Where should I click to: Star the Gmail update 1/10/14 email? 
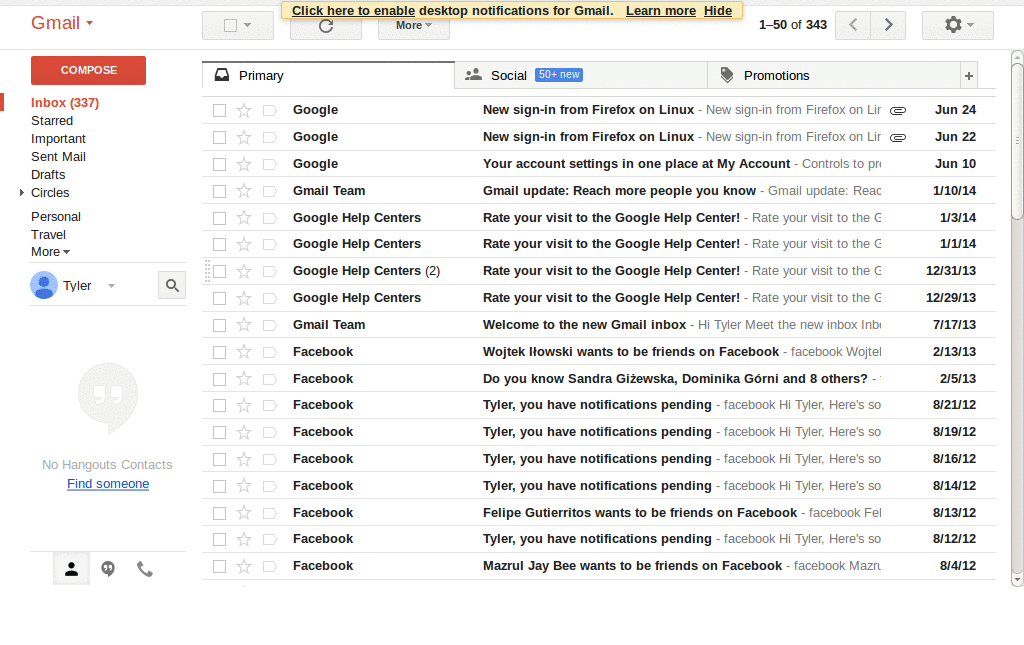tap(244, 191)
